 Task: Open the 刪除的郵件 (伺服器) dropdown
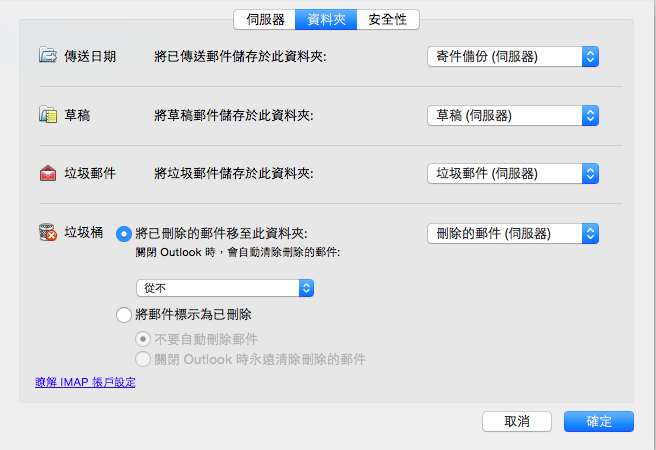click(513, 233)
